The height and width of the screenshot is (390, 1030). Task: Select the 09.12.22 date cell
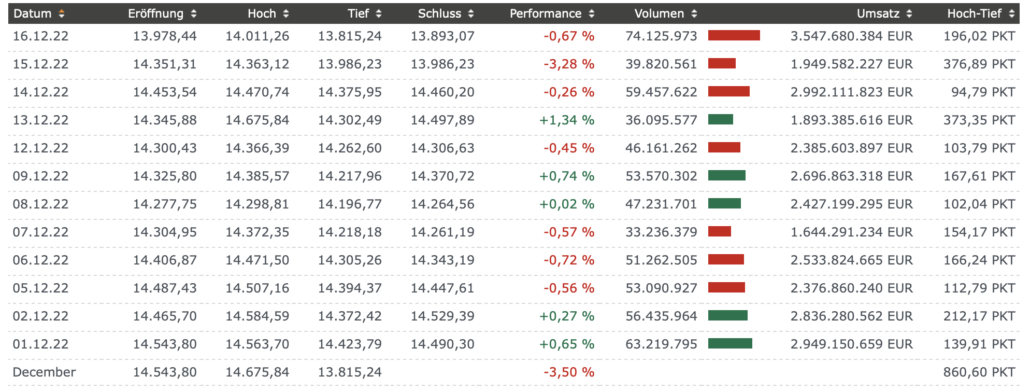40,176
